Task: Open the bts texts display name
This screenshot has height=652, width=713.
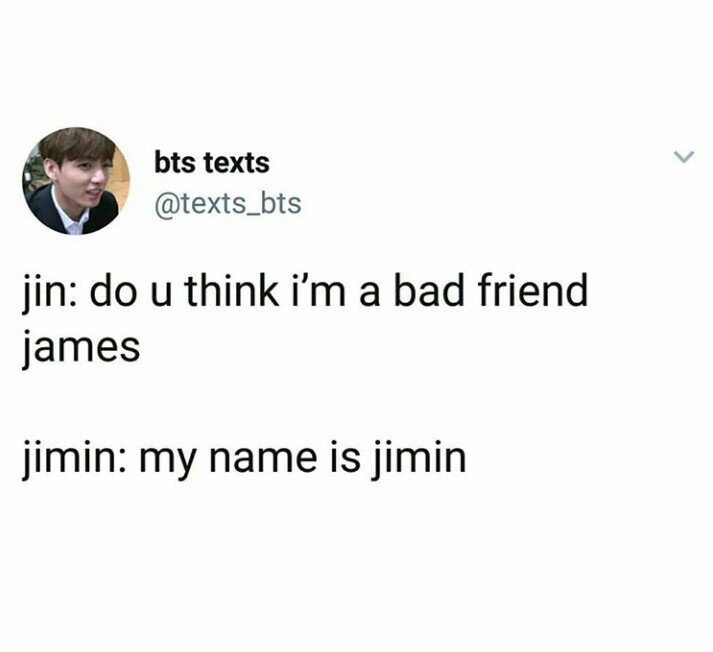Action: coord(212,163)
